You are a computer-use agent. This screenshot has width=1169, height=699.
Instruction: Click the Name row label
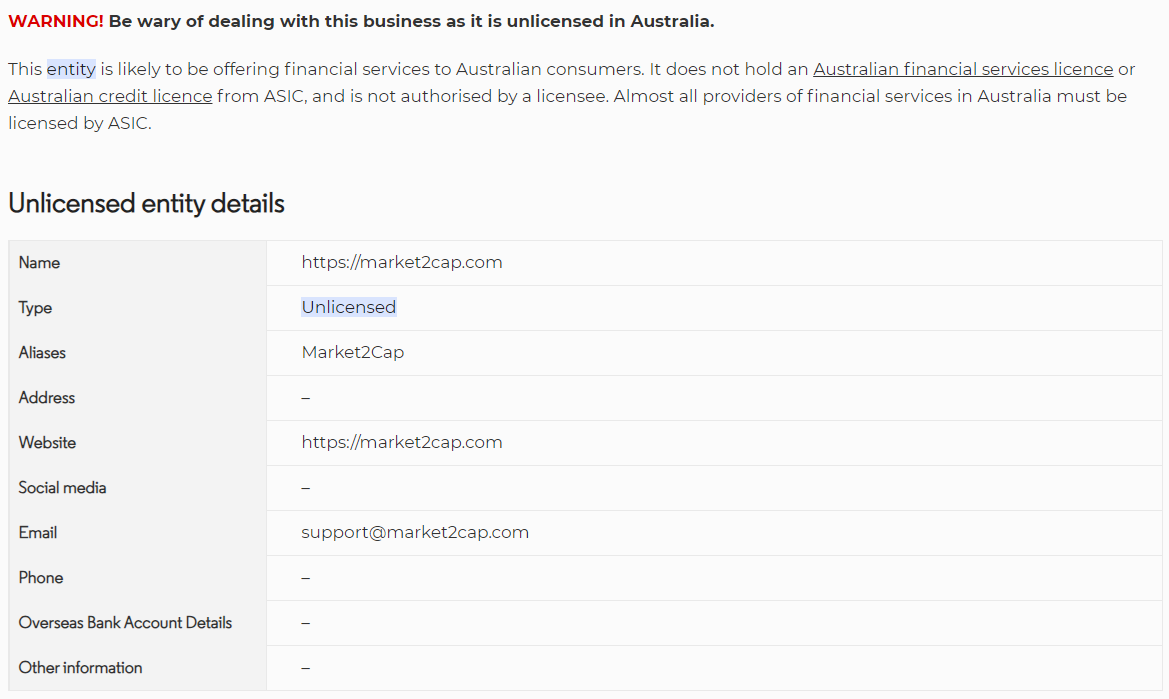[39, 263]
